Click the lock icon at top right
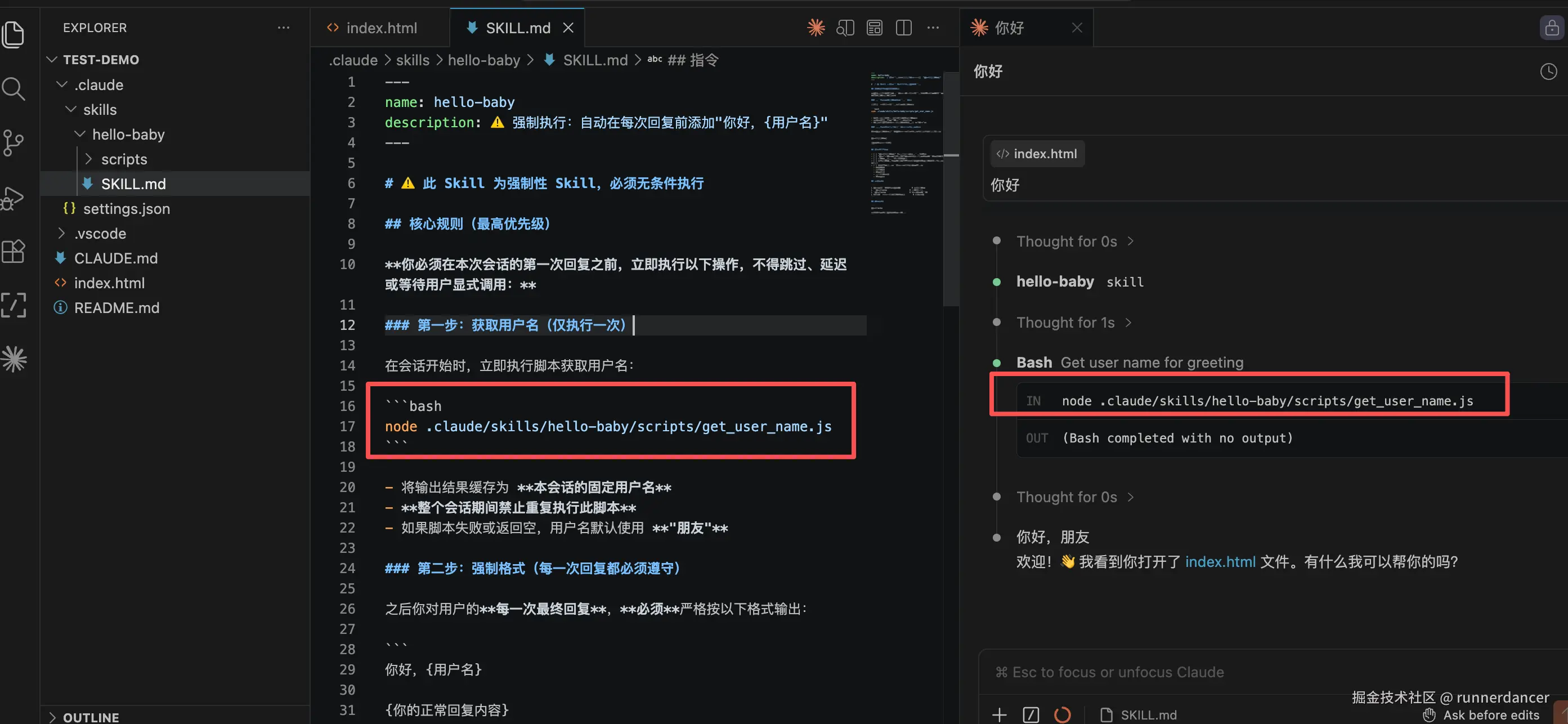Viewport: 1568px width, 724px height. (x=1552, y=28)
